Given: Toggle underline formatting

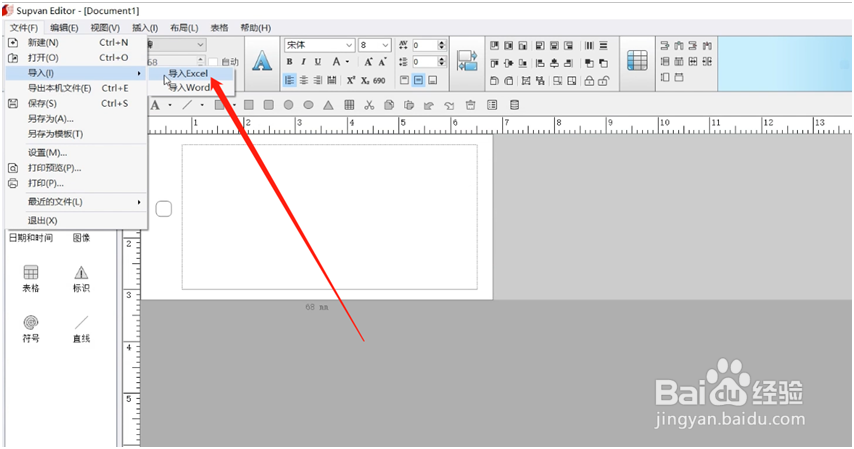Looking at the screenshot, I should click(318, 62).
